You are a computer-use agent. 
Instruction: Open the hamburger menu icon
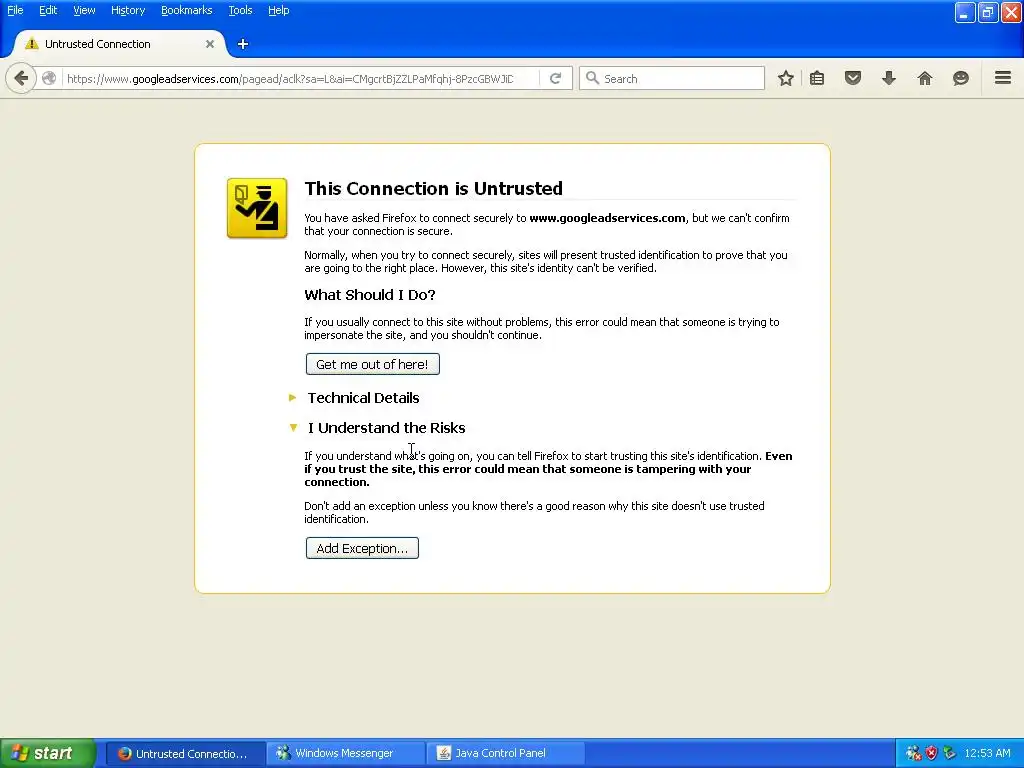click(x=1003, y=78)
